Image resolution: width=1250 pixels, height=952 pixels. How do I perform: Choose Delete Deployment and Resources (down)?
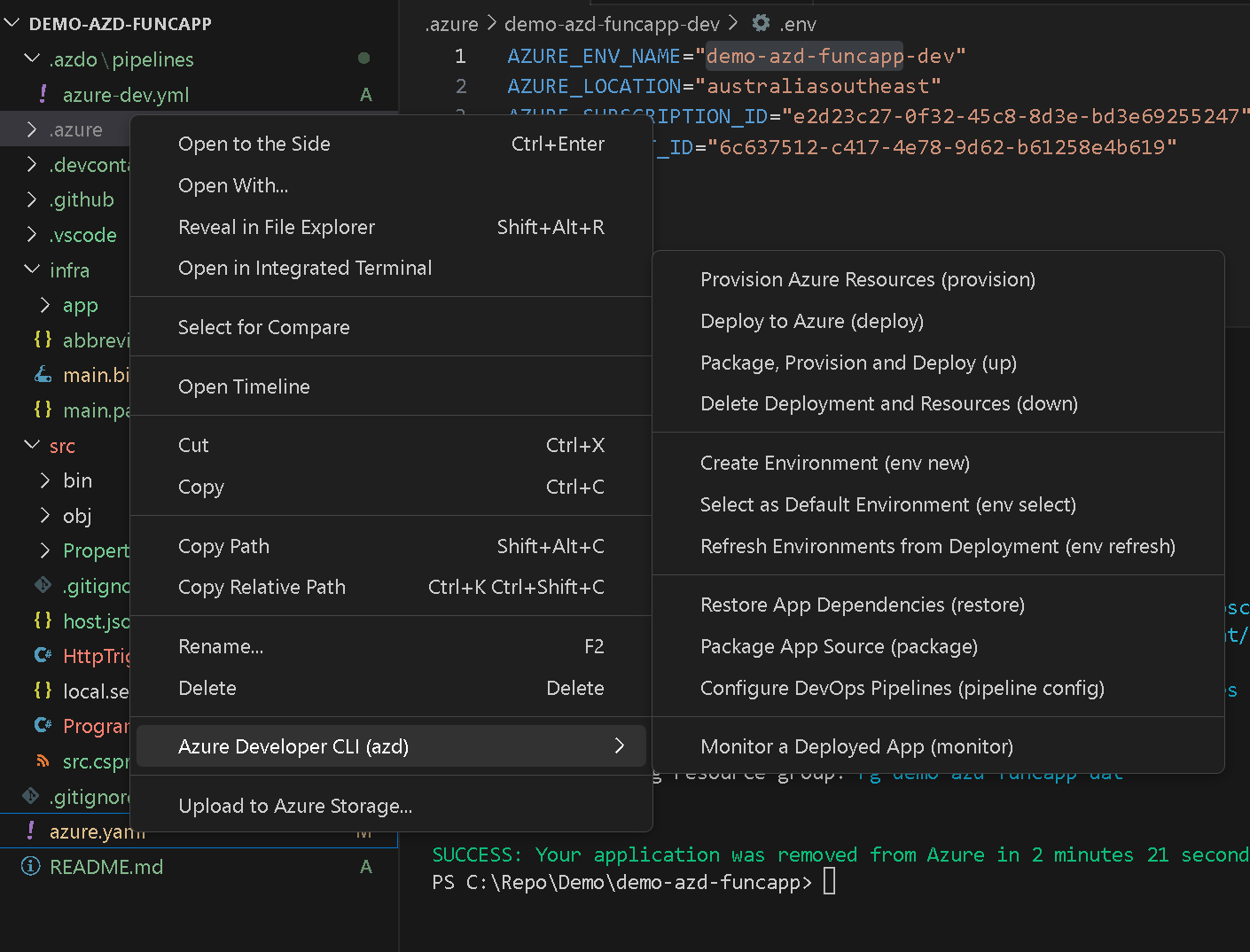[938, 403]
